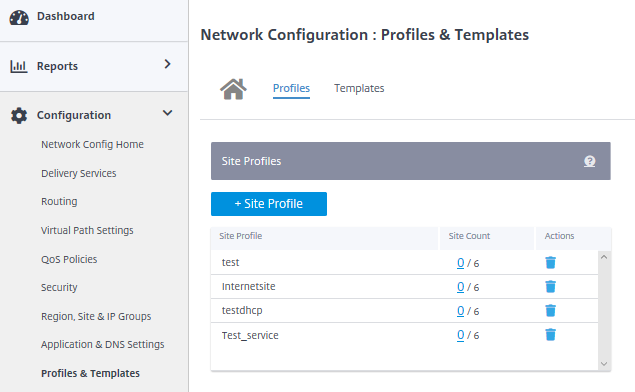Open the Site Profiles help icon

click(590, 161)
